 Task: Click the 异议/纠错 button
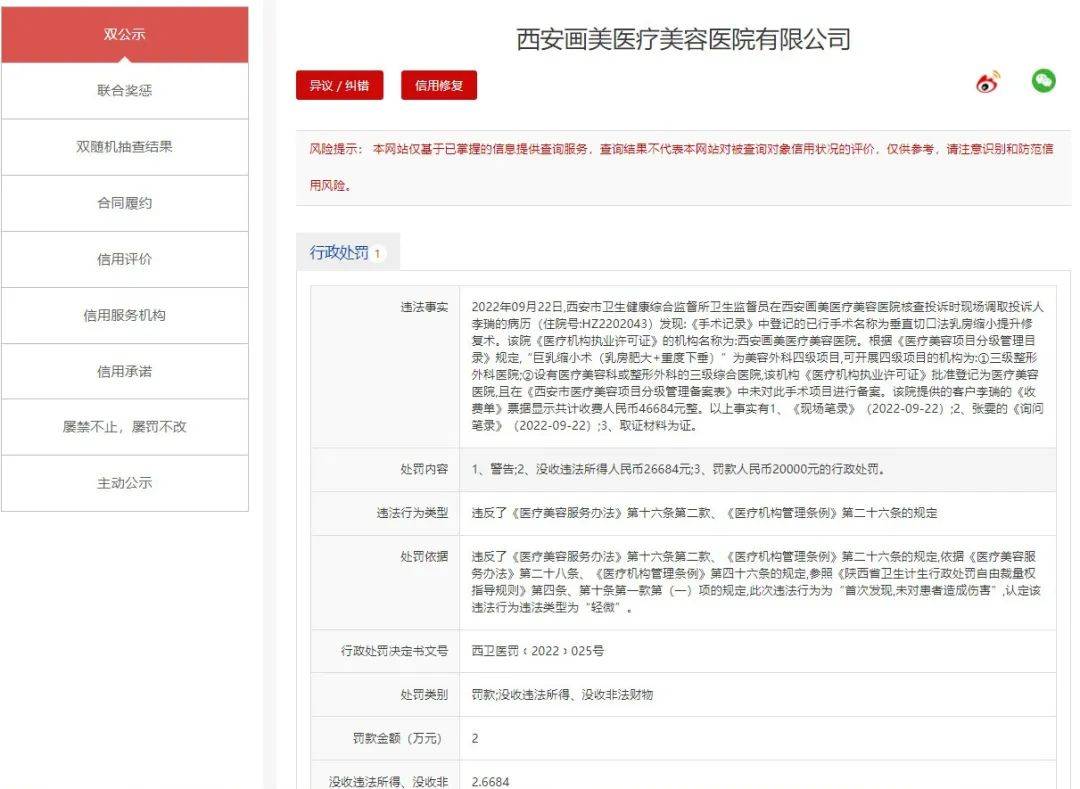pyautogui.click(x=340, y=85)
